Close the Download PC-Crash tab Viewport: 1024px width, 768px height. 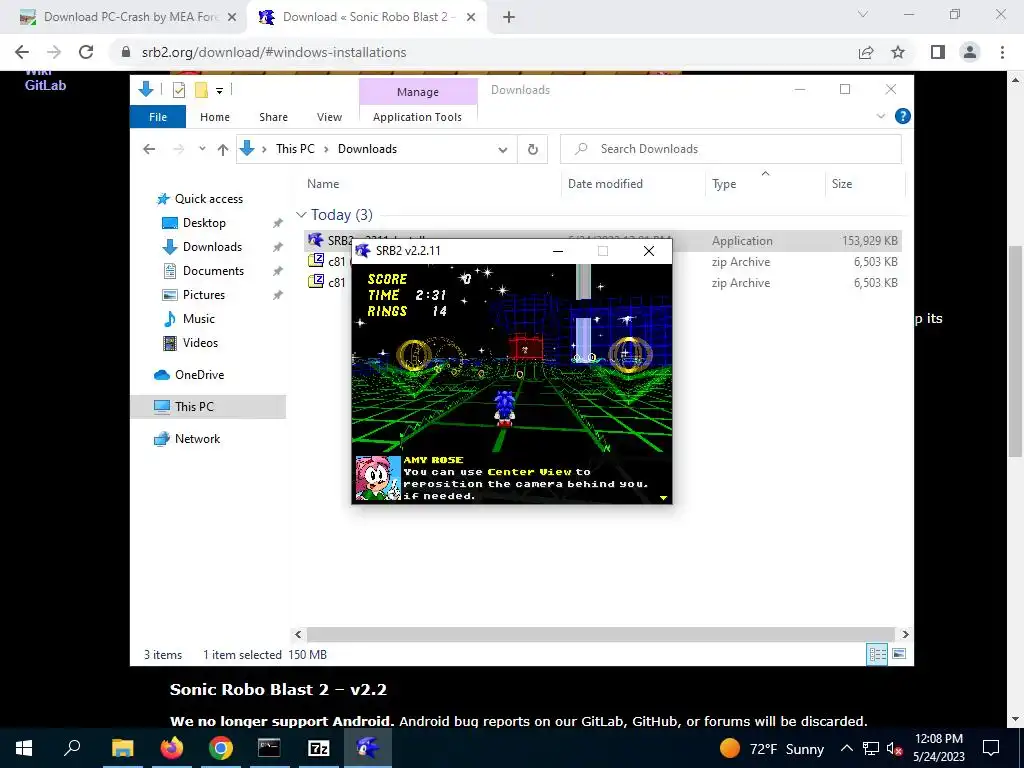pyautogui.click(x=232, y=18)
